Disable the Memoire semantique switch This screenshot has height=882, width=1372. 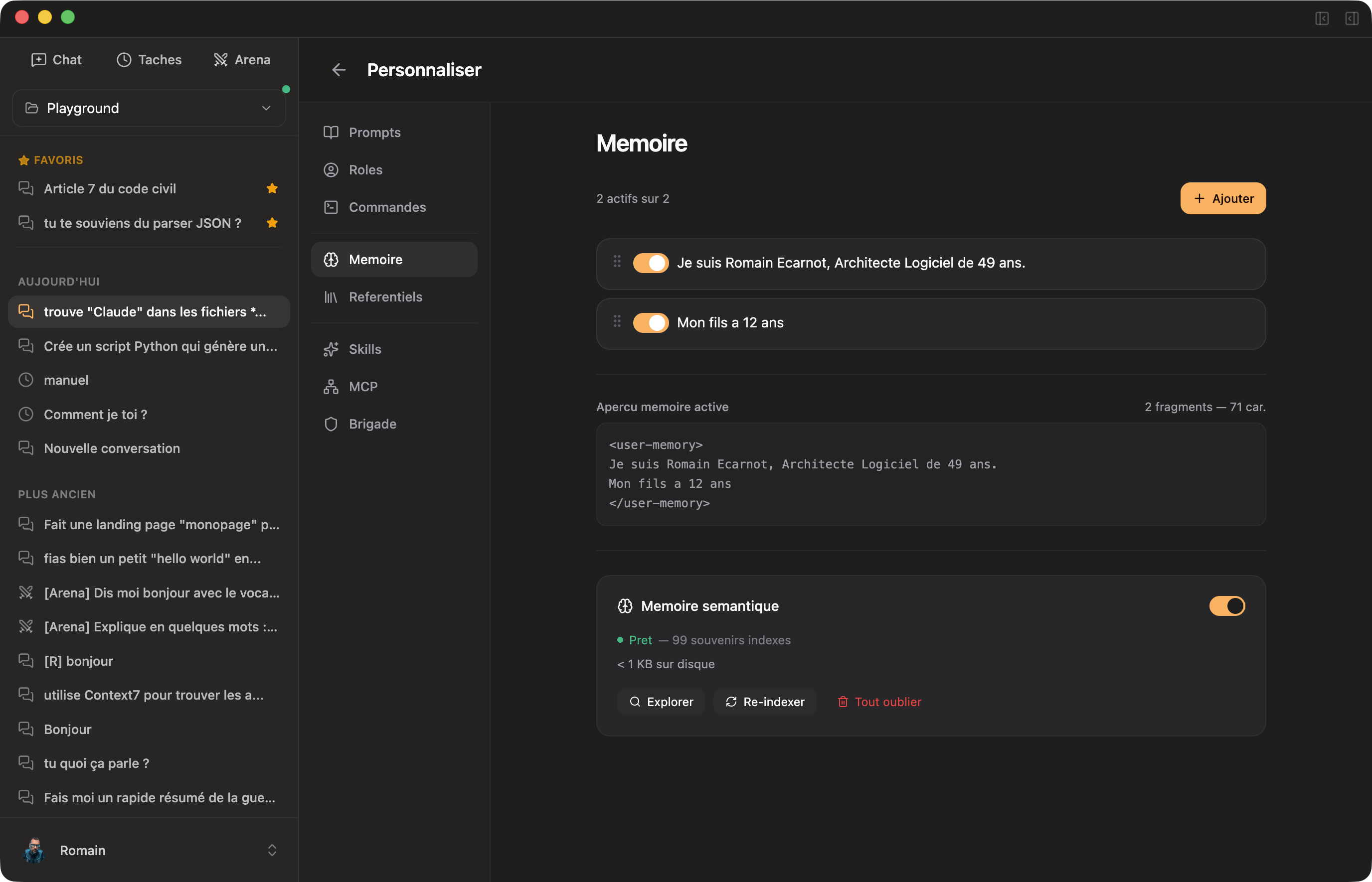pos(1226,606)
